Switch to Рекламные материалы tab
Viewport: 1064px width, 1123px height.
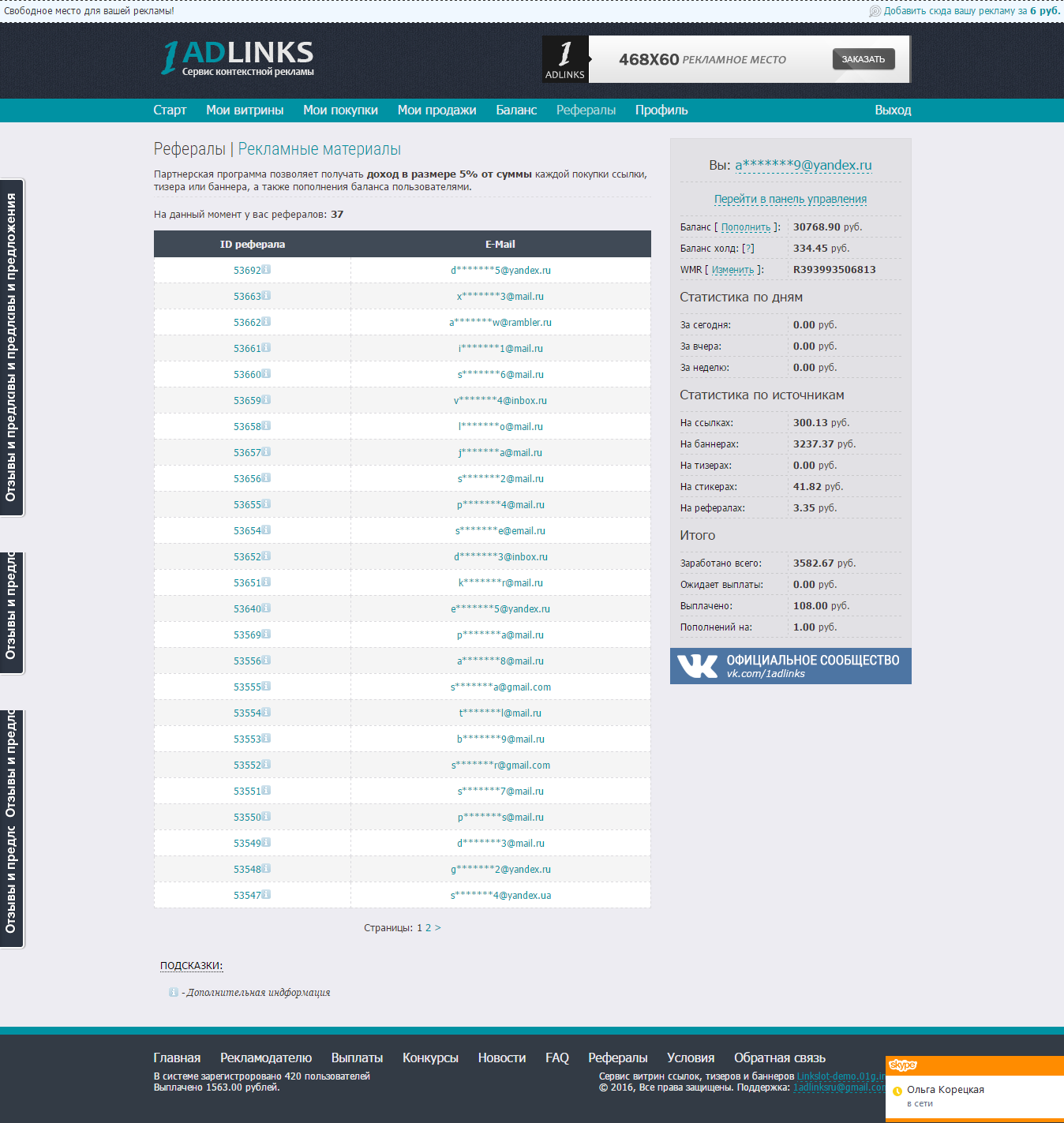pyautogui.click(x=319, y=149)
